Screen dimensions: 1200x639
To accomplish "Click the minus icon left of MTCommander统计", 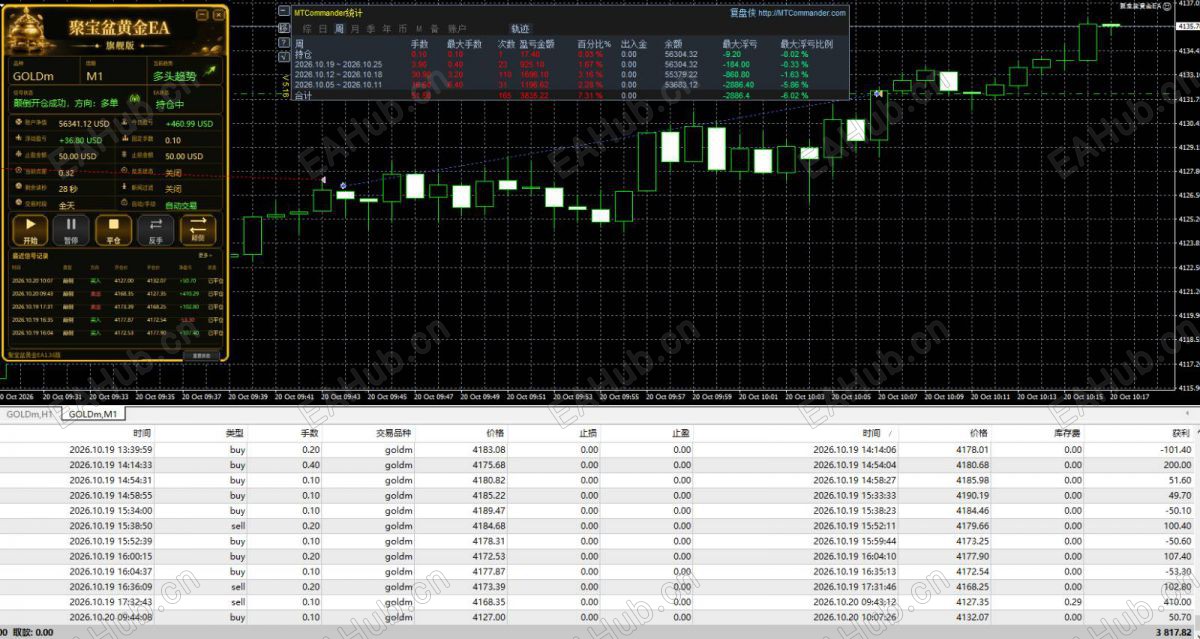I will pos(285,13).
